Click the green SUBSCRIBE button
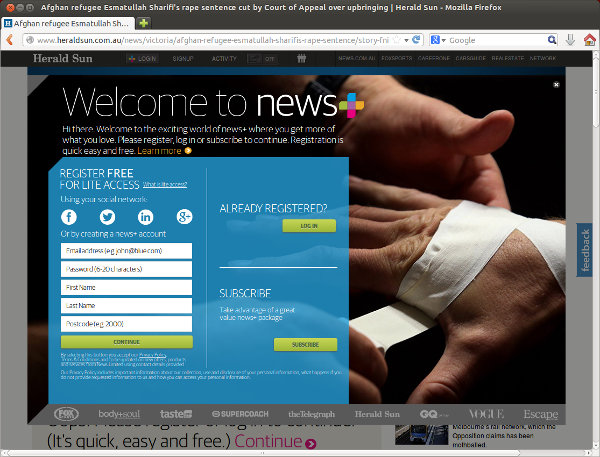Screen dimensions: 600x457 pos(305,344)
